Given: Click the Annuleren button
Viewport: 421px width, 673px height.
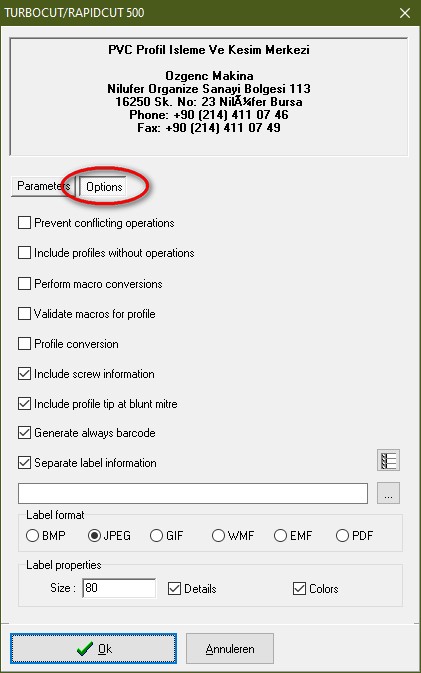Looking at the screenshot, I should (x=230, y=649).
